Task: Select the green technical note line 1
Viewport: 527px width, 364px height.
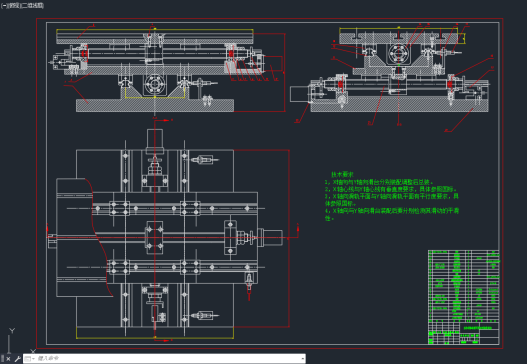Action: [x=379, y=182]
